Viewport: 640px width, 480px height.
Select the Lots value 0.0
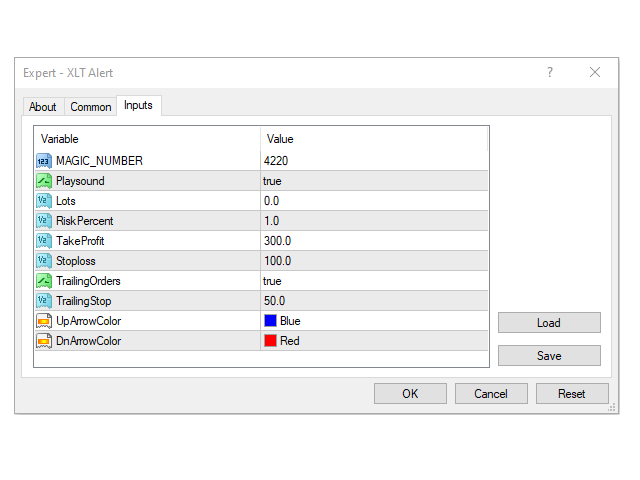(x=271, y=201)
